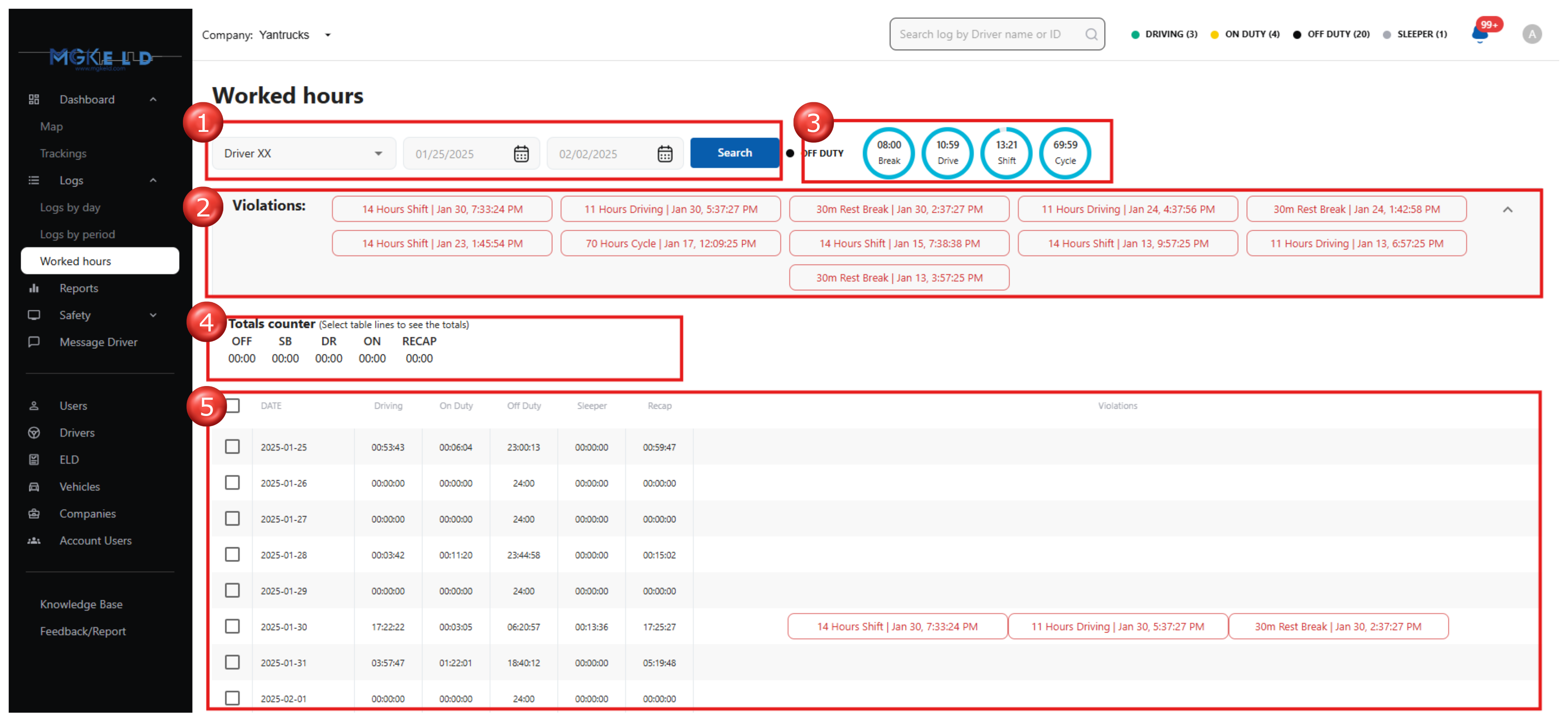Image resolution: width=1568 pixels, height=719 pixels.
Task: Open the end date calendar picker
Action: (665, 153)
